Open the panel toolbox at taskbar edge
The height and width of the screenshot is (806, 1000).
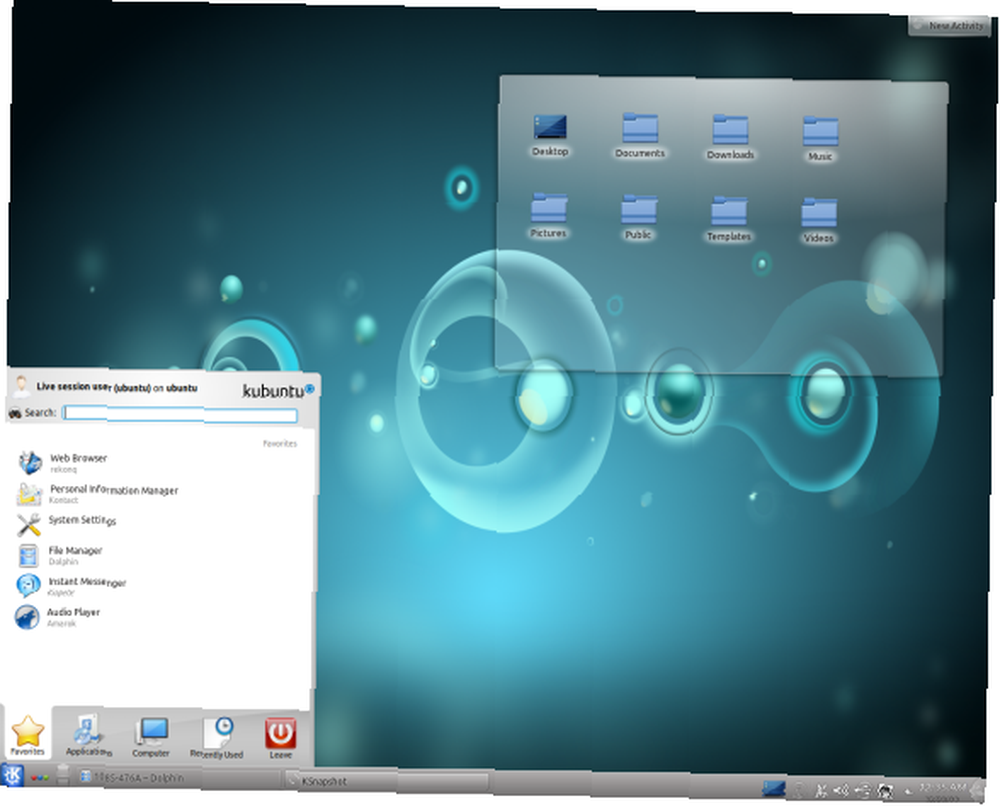tap(977, 791)
